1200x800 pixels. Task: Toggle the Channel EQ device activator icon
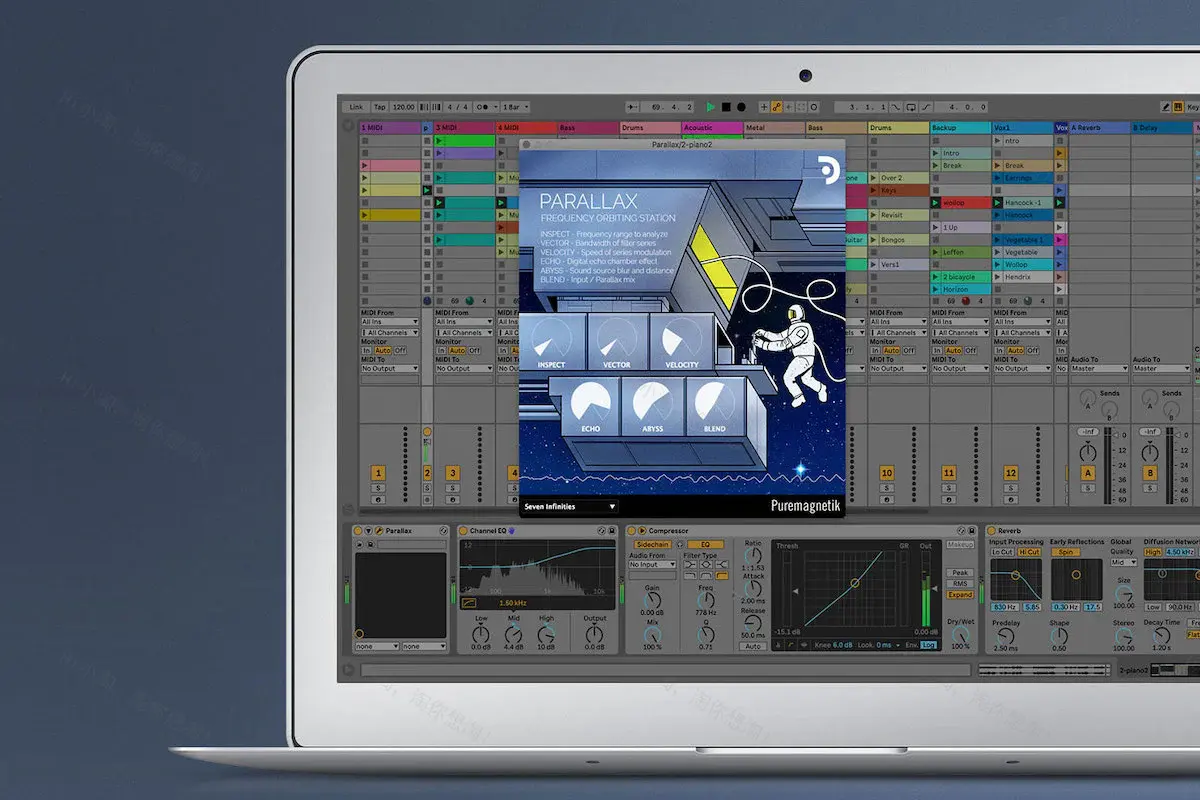click(x=463, y=530)
